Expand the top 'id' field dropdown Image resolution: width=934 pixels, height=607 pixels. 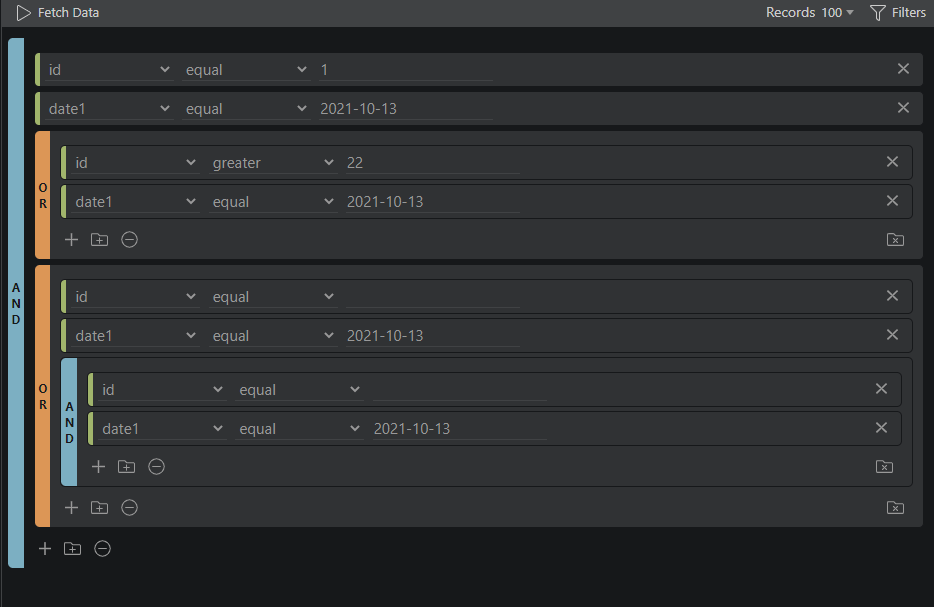pyautogui.click(x=109, y=70)
